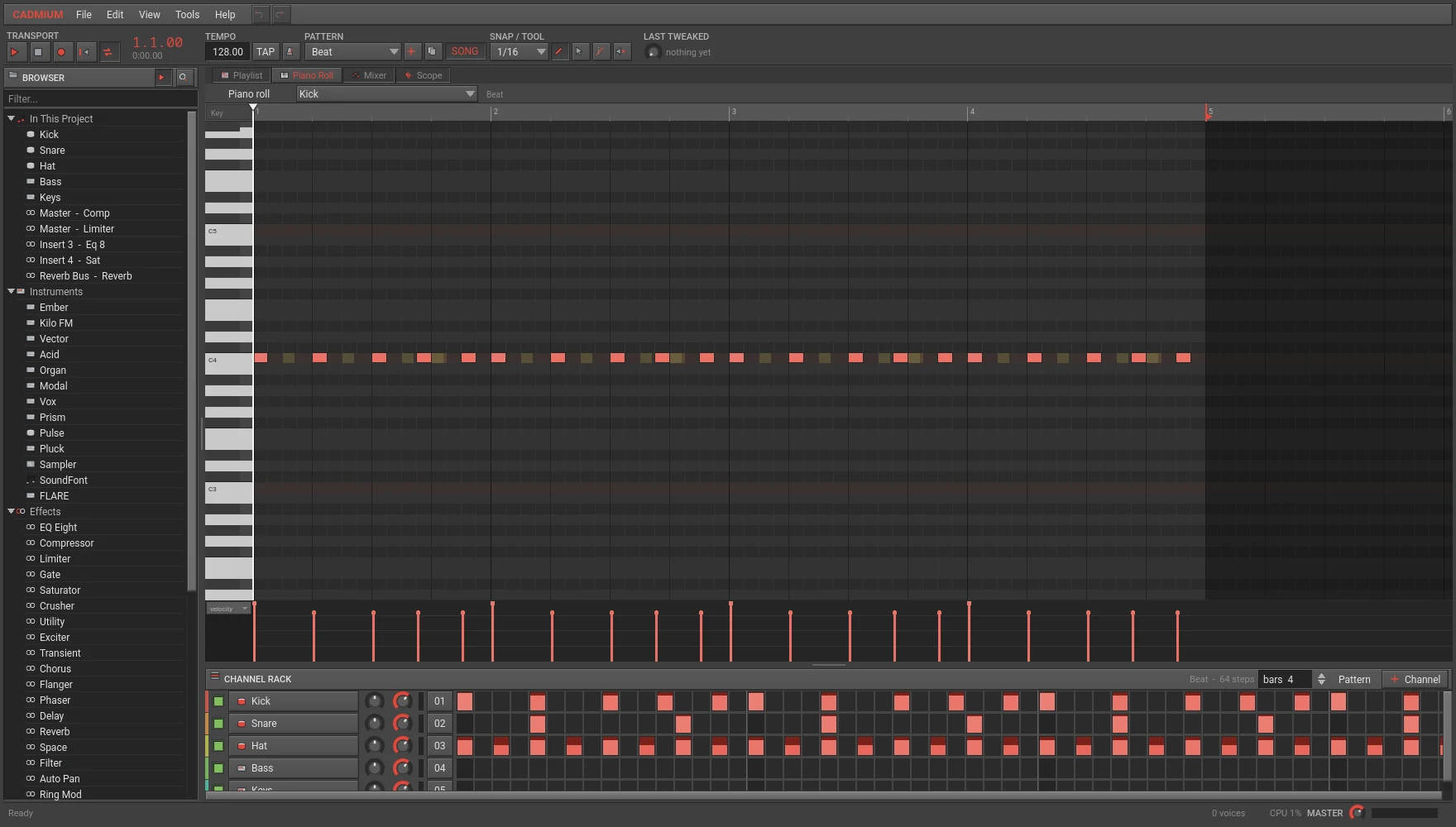
Task: Click the master volume knob in status bar
Action: pos(1357,813)
